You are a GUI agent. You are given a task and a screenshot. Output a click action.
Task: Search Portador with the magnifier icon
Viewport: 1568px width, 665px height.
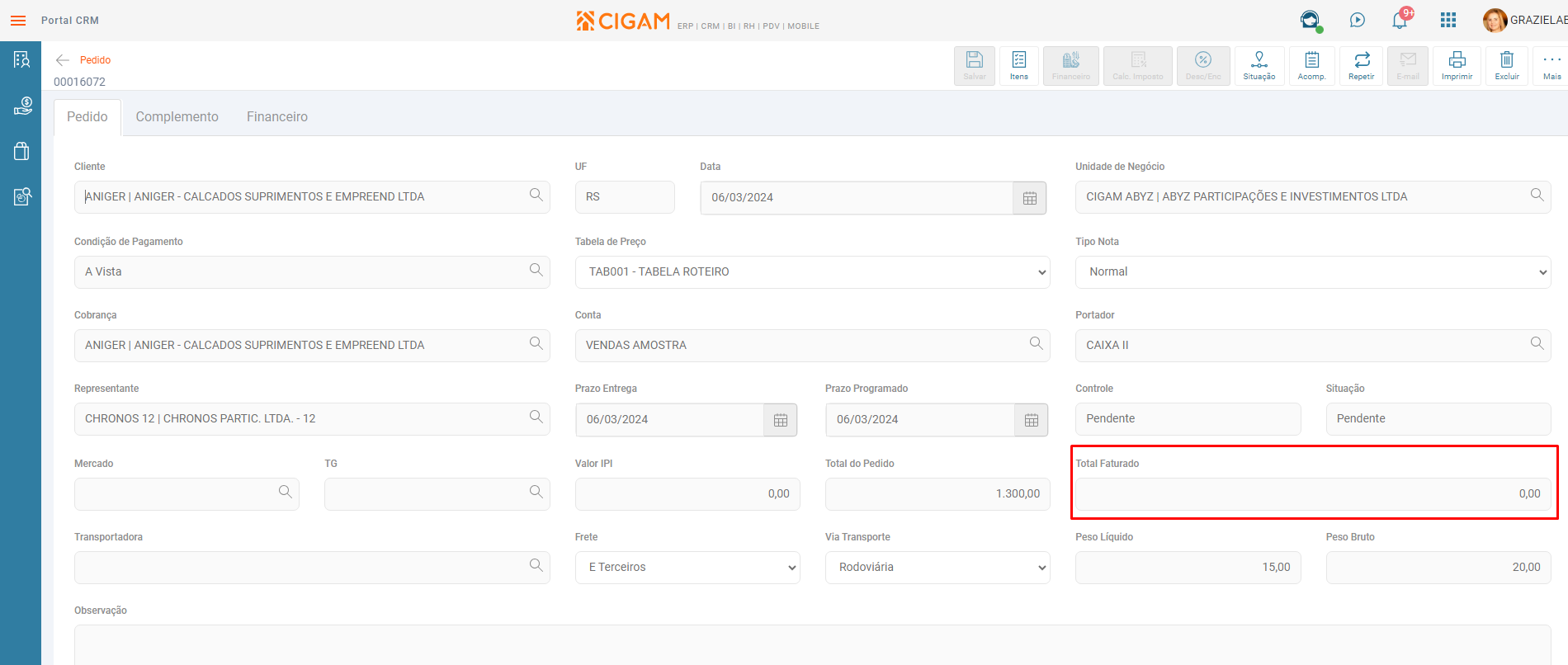point(1537,343)
